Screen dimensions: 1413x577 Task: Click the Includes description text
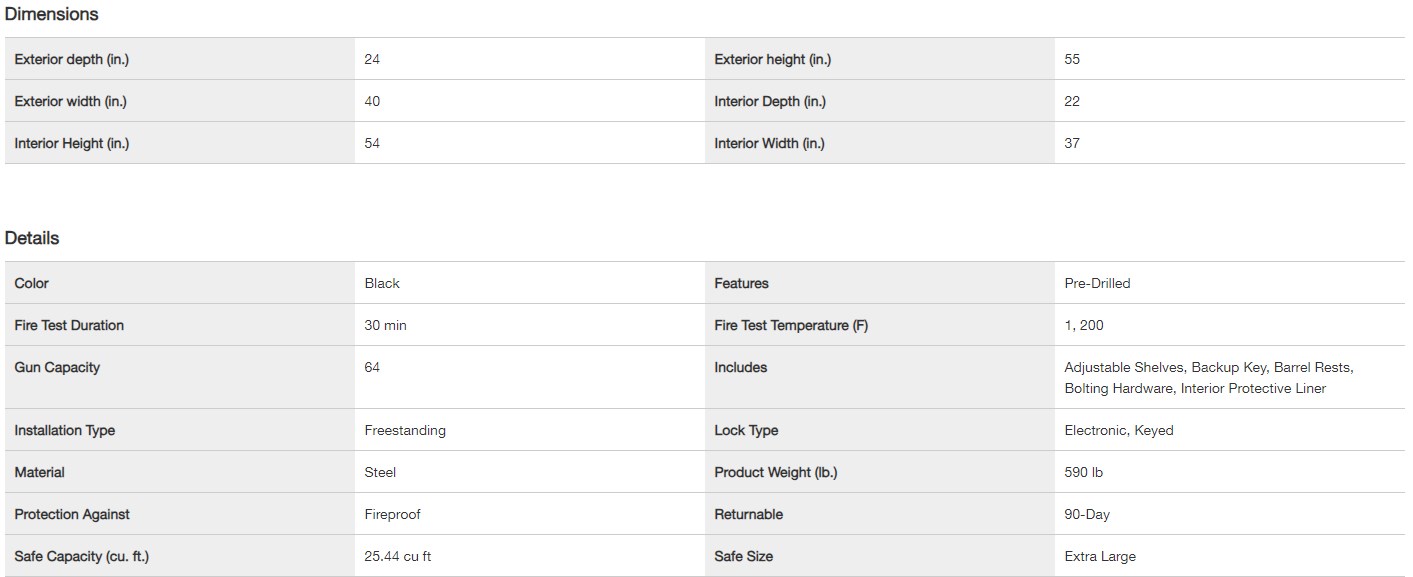click(x=1208, y=377)
